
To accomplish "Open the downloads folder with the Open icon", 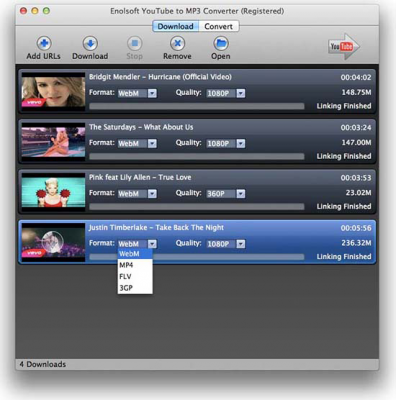I will coord(221,43).
